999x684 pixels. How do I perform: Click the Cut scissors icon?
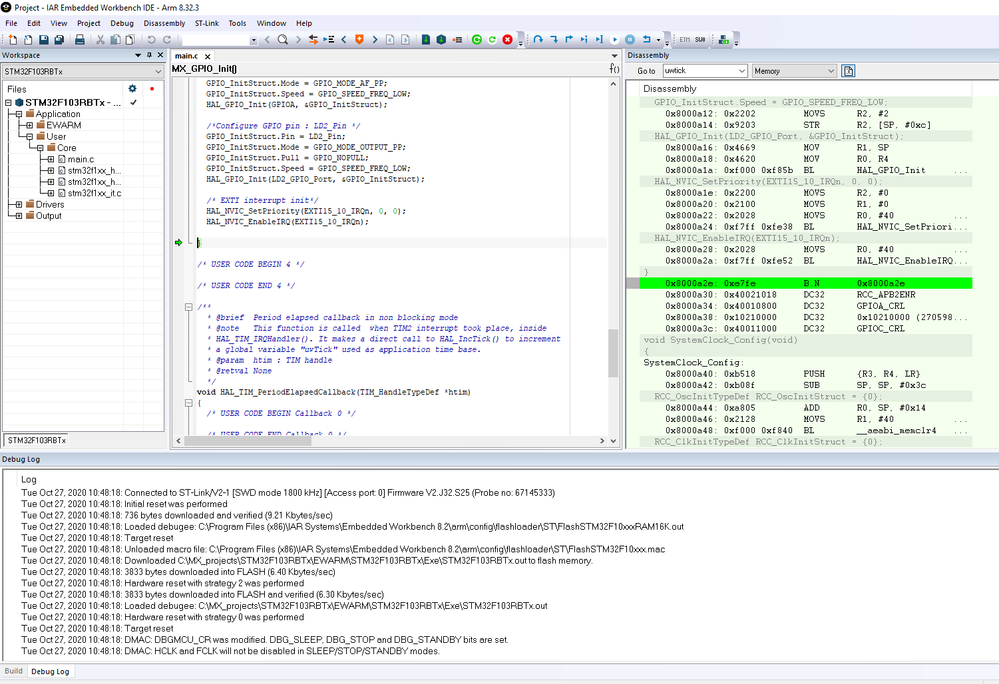[100, 39]
